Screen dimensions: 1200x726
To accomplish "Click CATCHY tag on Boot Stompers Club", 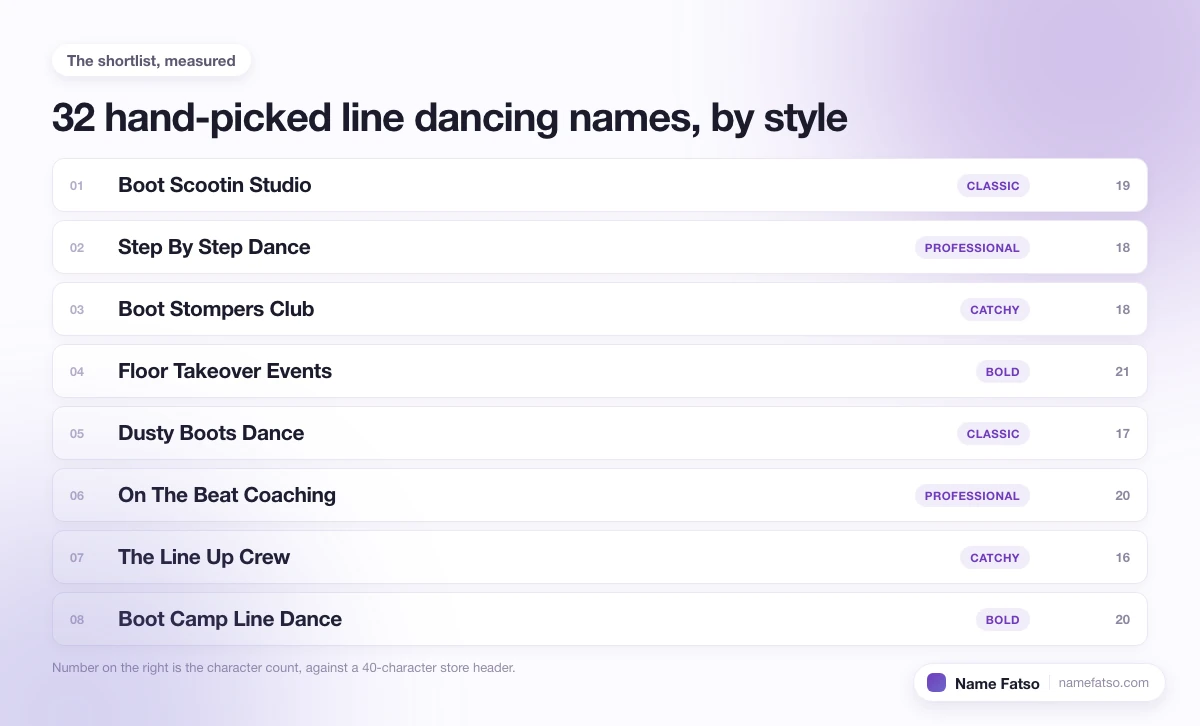I will tap(995, 310).
